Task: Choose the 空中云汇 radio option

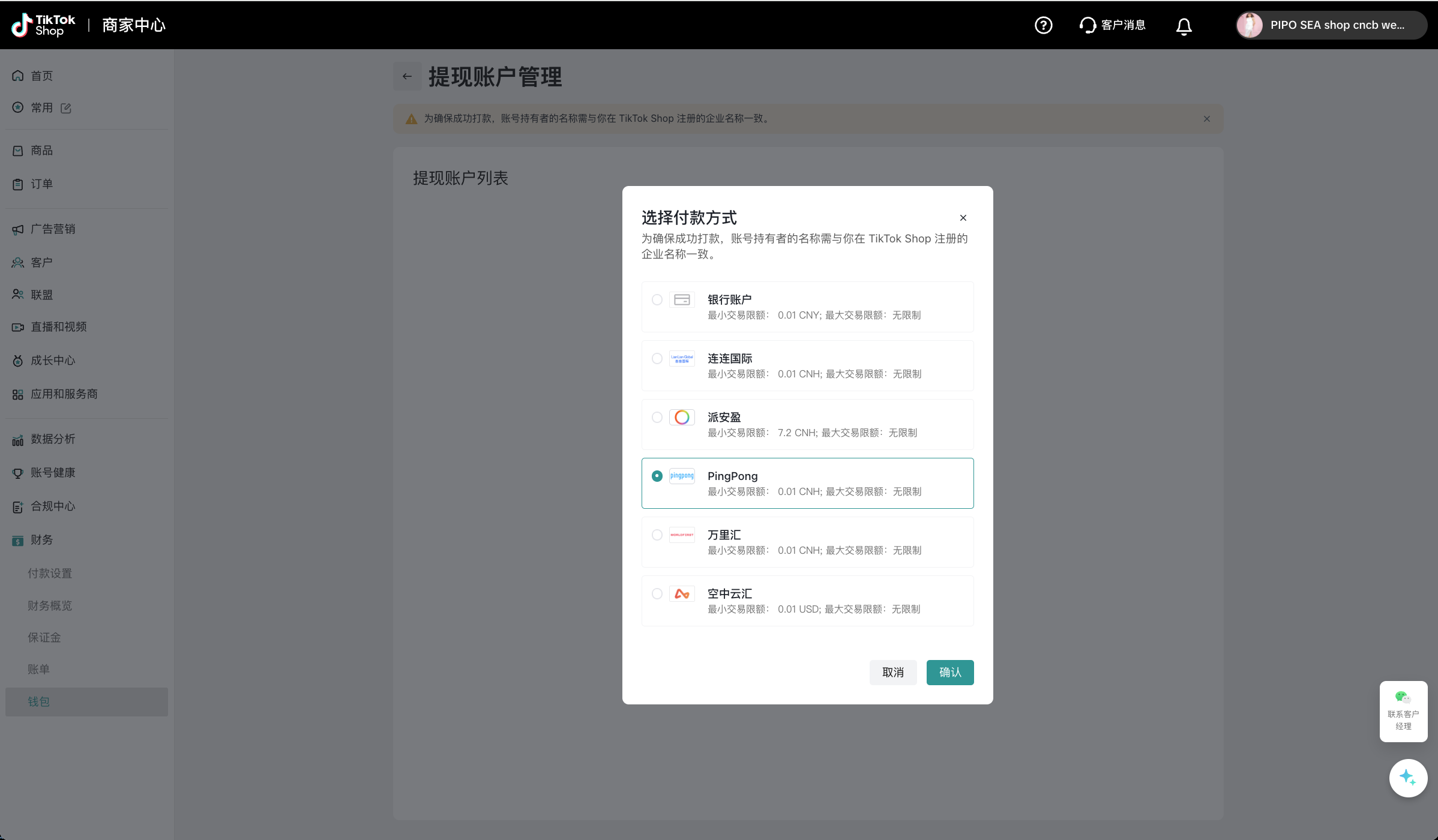Action: (x=657, y=593)
